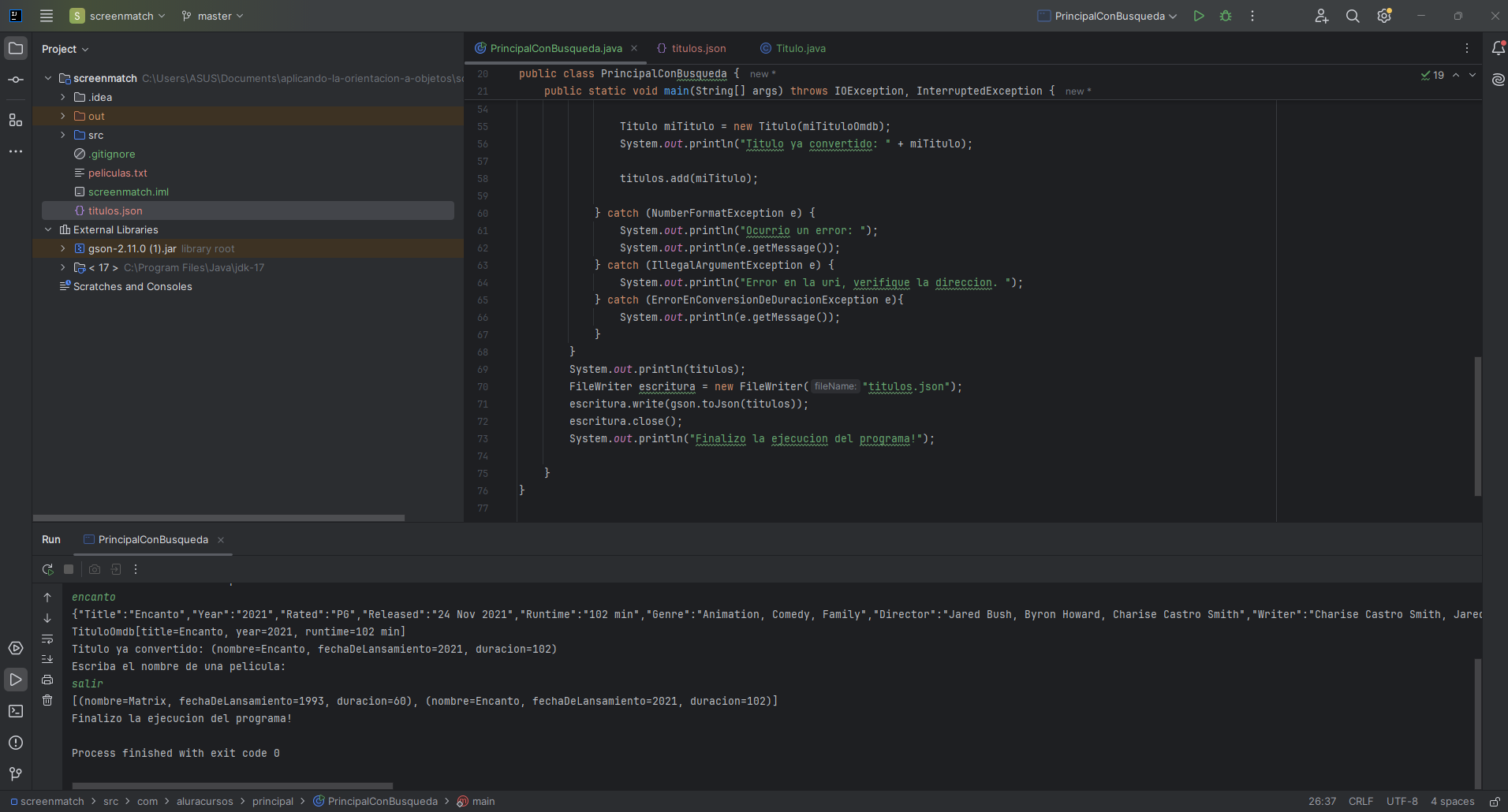
Task: Go to previous highlighted error arrow
Action: tap(1456, 75)
